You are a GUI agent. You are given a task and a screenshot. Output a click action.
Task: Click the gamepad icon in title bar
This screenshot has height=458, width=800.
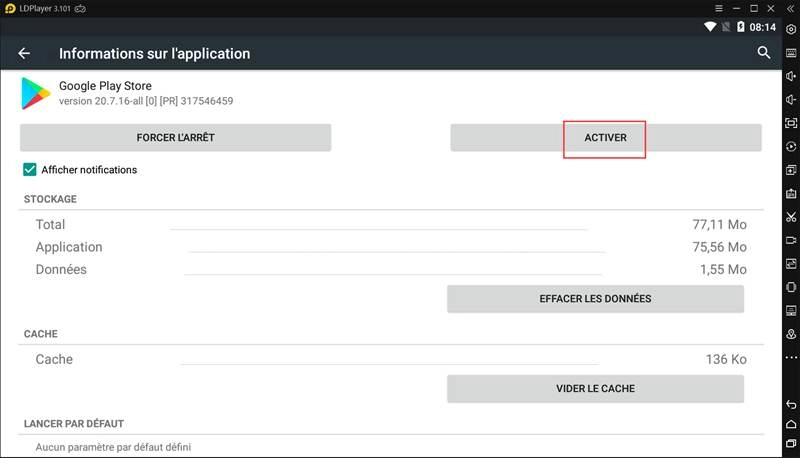click(80, 9)
